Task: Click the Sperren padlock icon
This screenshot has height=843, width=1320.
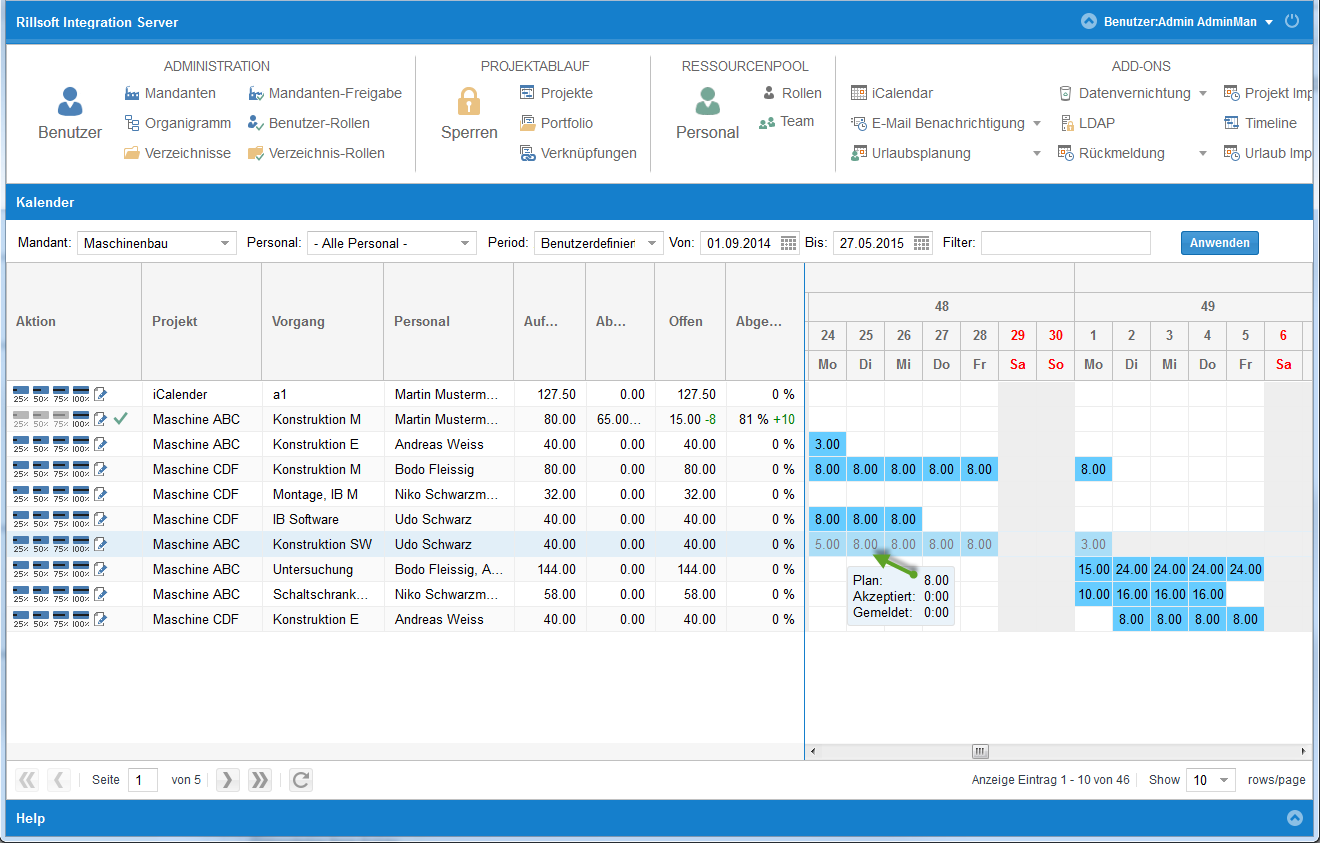Action: pos(469,102)
